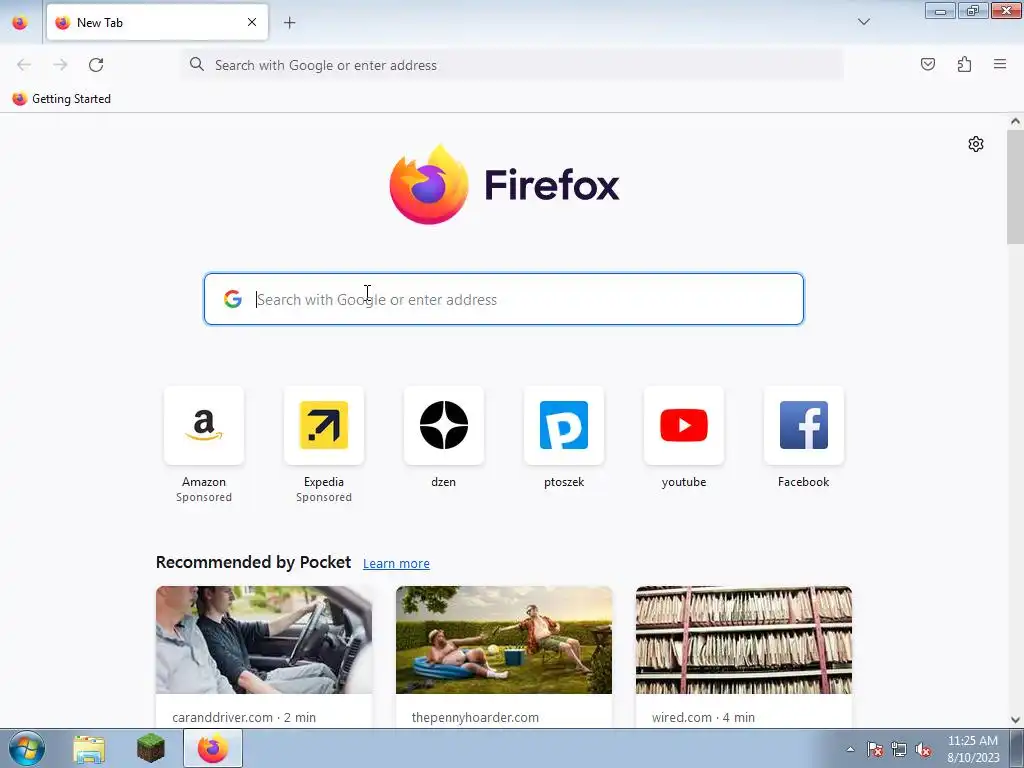This screenshot has height=768, width=1024.
Task: Click the search icon in the address bar
Action: tap(197, 64)
